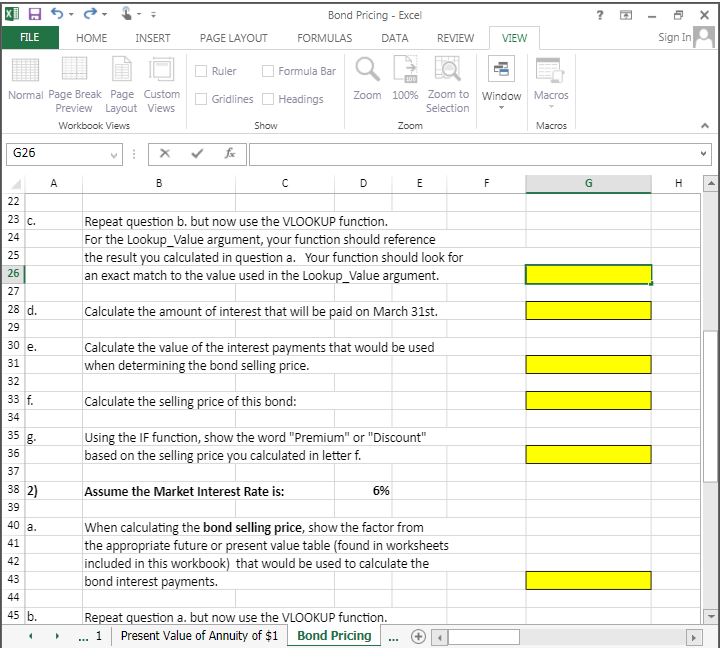722x657 pixels.
Task: Select Page Break Preview view
Action: [74, 85]
